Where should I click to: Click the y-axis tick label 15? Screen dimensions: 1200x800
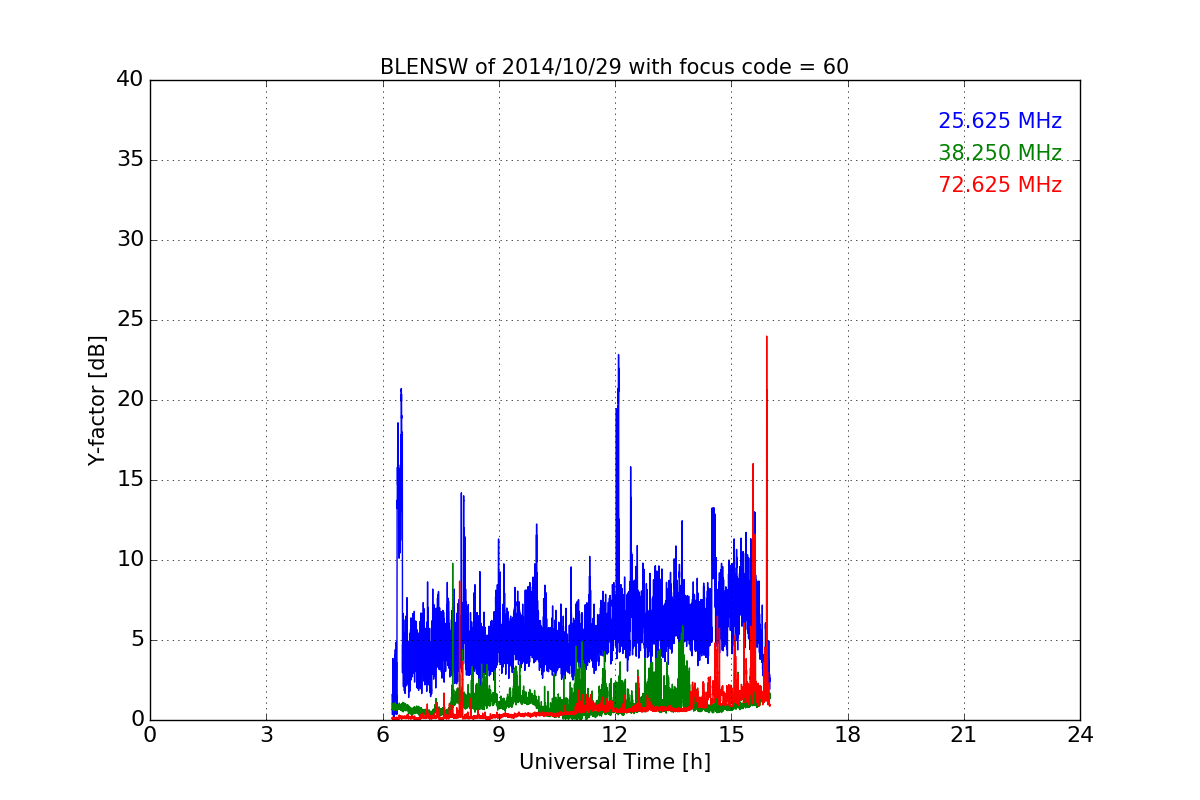point(129,480)
